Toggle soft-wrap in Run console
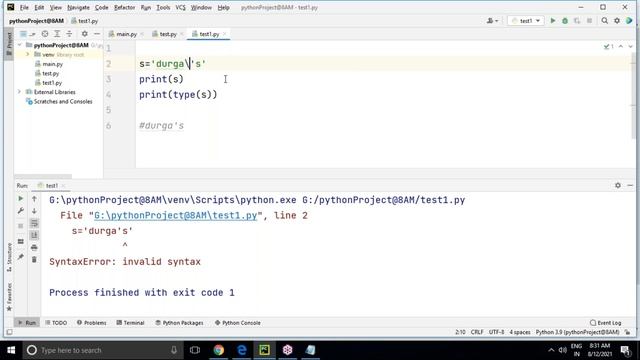Viewport: 640px width, 360px height. [34, 223]
